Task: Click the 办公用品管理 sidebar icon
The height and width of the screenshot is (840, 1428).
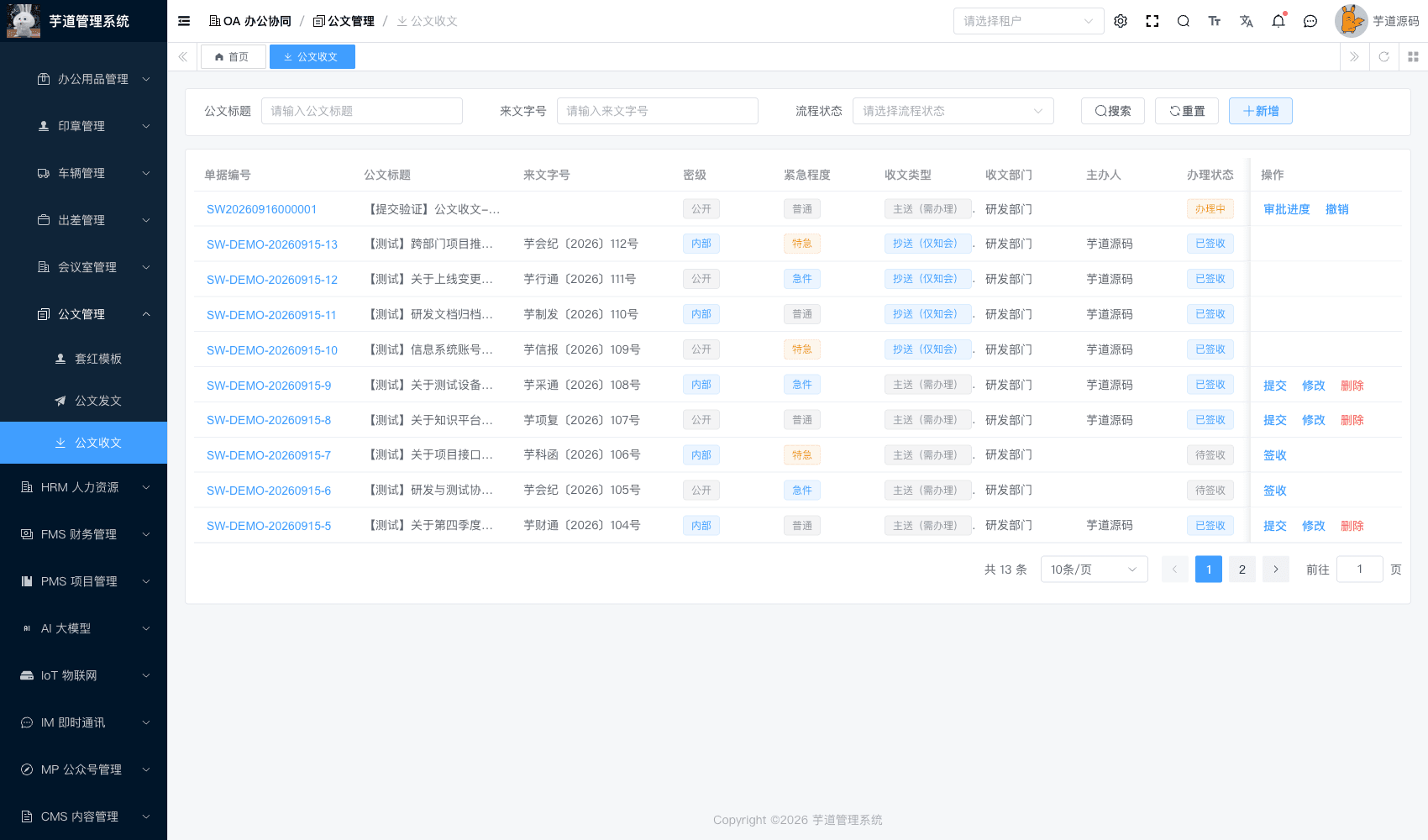Action: coord(44,79)
